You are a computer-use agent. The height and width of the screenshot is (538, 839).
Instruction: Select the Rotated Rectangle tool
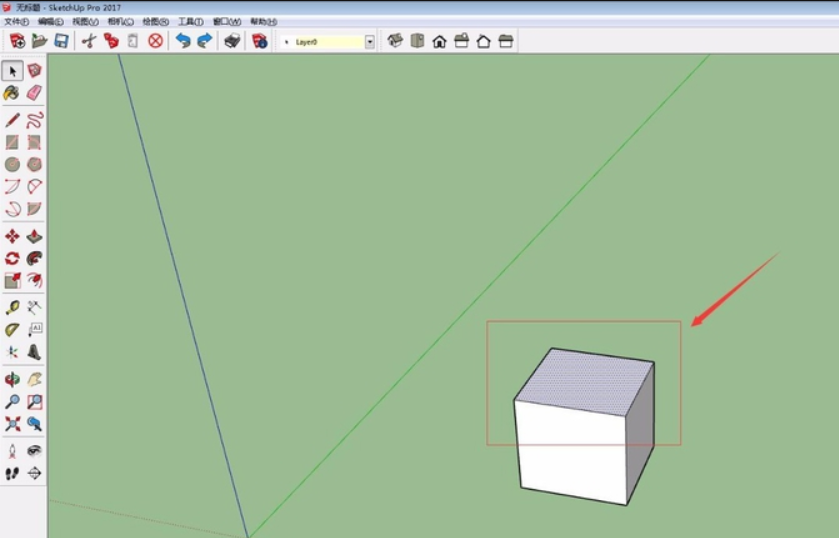[34, 142]
